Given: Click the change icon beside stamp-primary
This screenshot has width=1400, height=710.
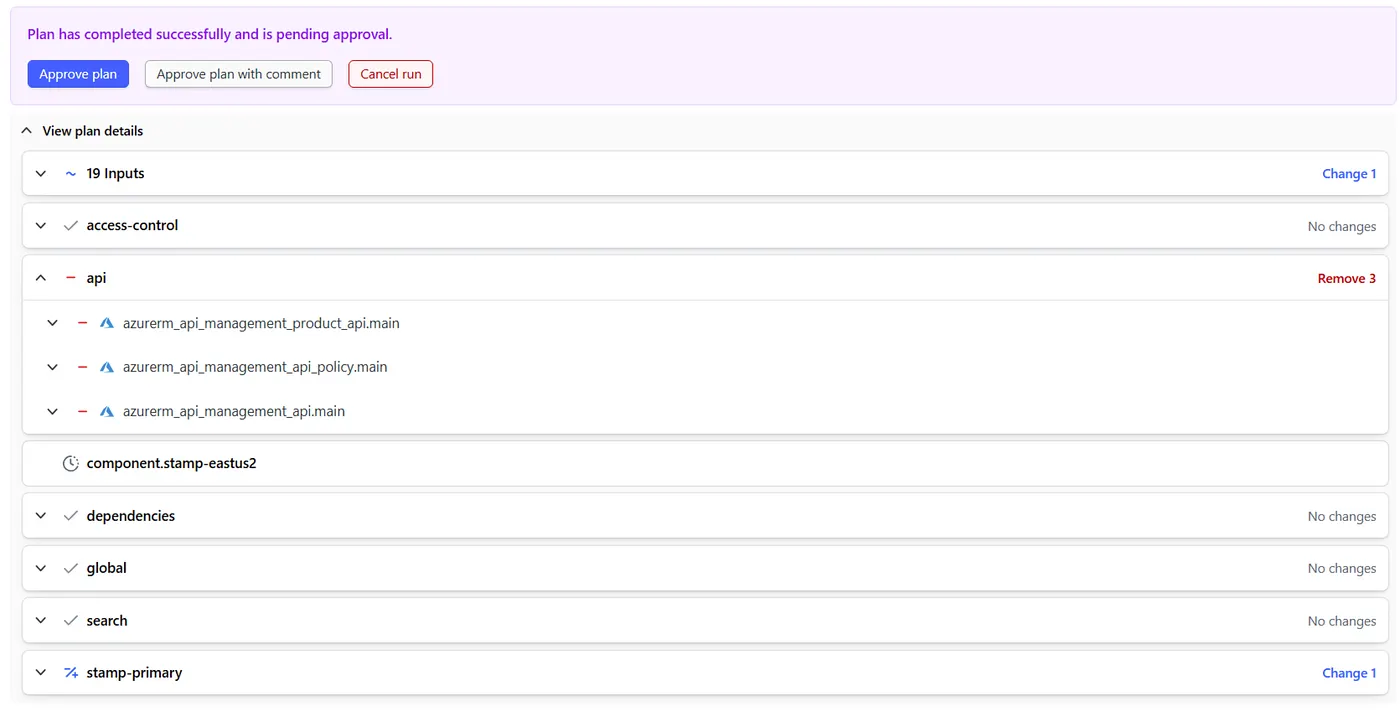Looking at the screenshot, I should (71, 673).
